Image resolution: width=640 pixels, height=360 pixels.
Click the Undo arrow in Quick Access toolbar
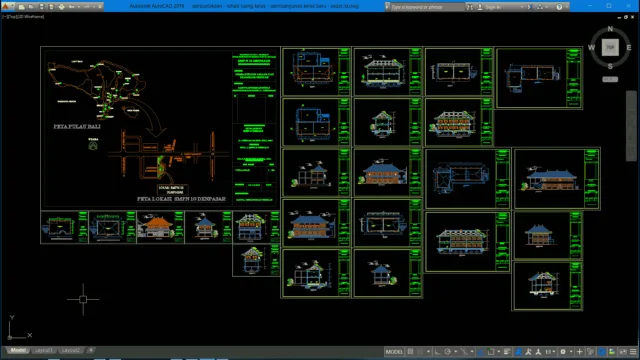tap(71, 7)
